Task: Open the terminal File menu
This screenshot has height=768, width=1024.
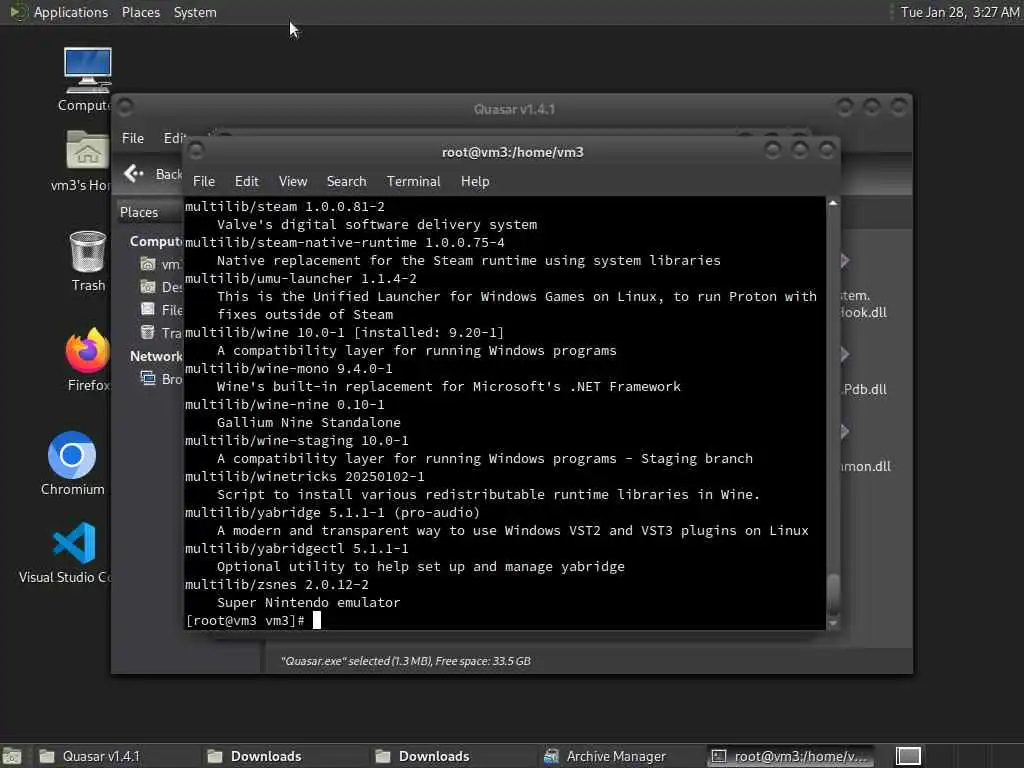Action: 204,181
